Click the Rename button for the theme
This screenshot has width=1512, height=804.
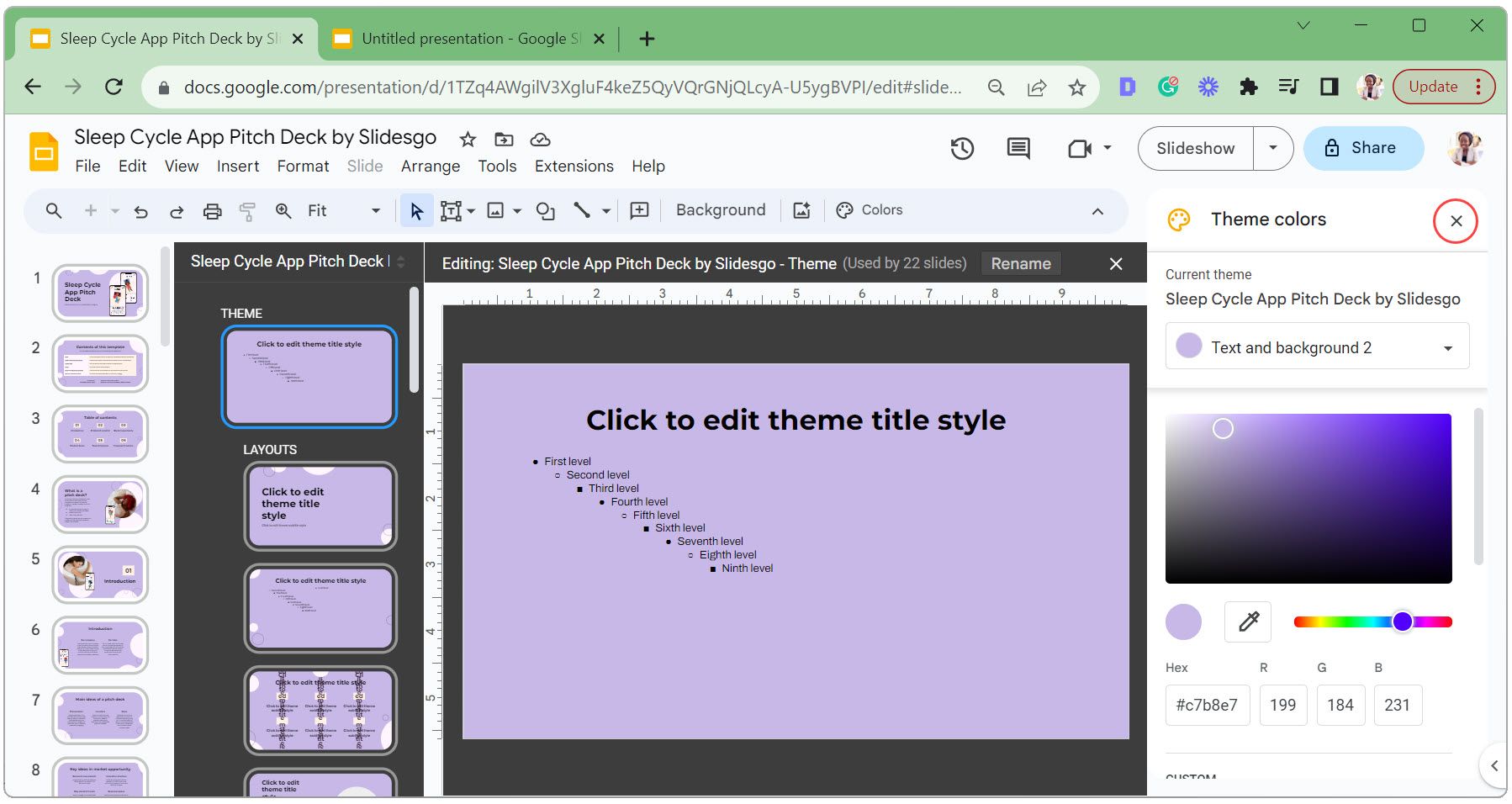pos(1020,263)
